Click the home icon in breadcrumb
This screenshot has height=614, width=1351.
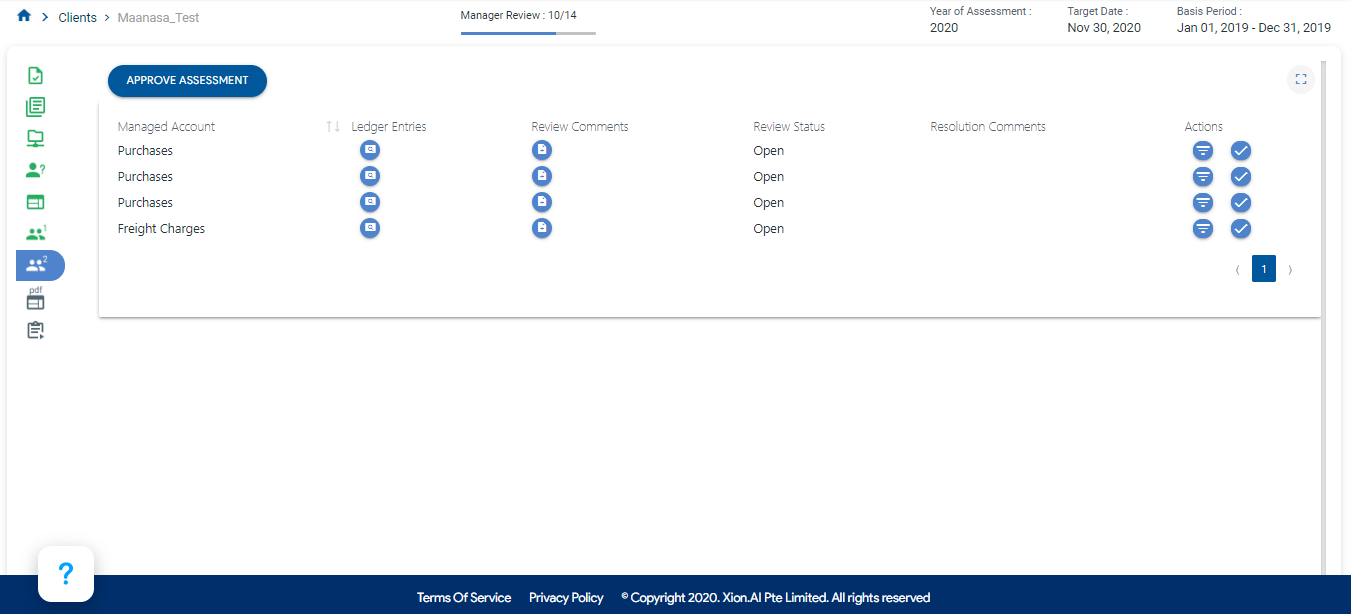tap(24, 17)
